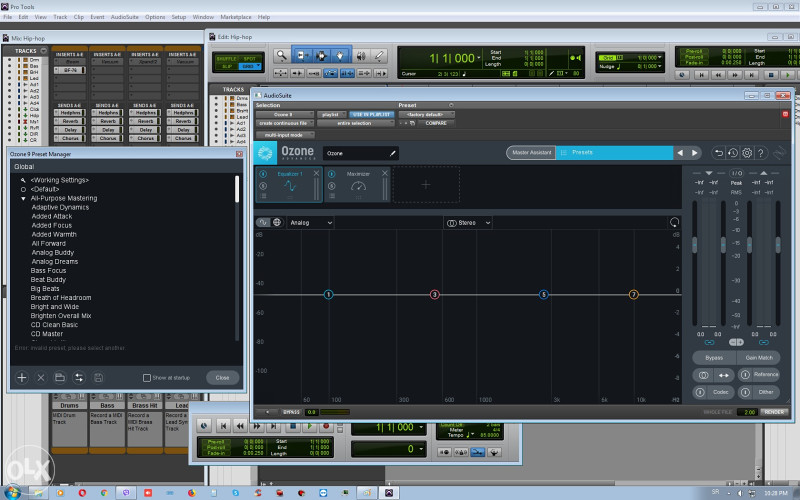The image size is (800, 500).
Task: Click import/export arrows icon in Preset Manager
Action: pyautogui.click(x=79, y=378)
